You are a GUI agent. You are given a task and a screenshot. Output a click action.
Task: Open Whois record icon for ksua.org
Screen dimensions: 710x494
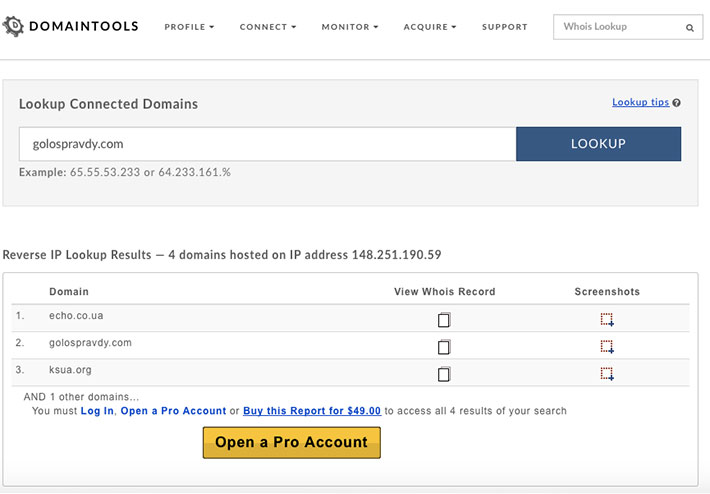click(x=444, y=374)
